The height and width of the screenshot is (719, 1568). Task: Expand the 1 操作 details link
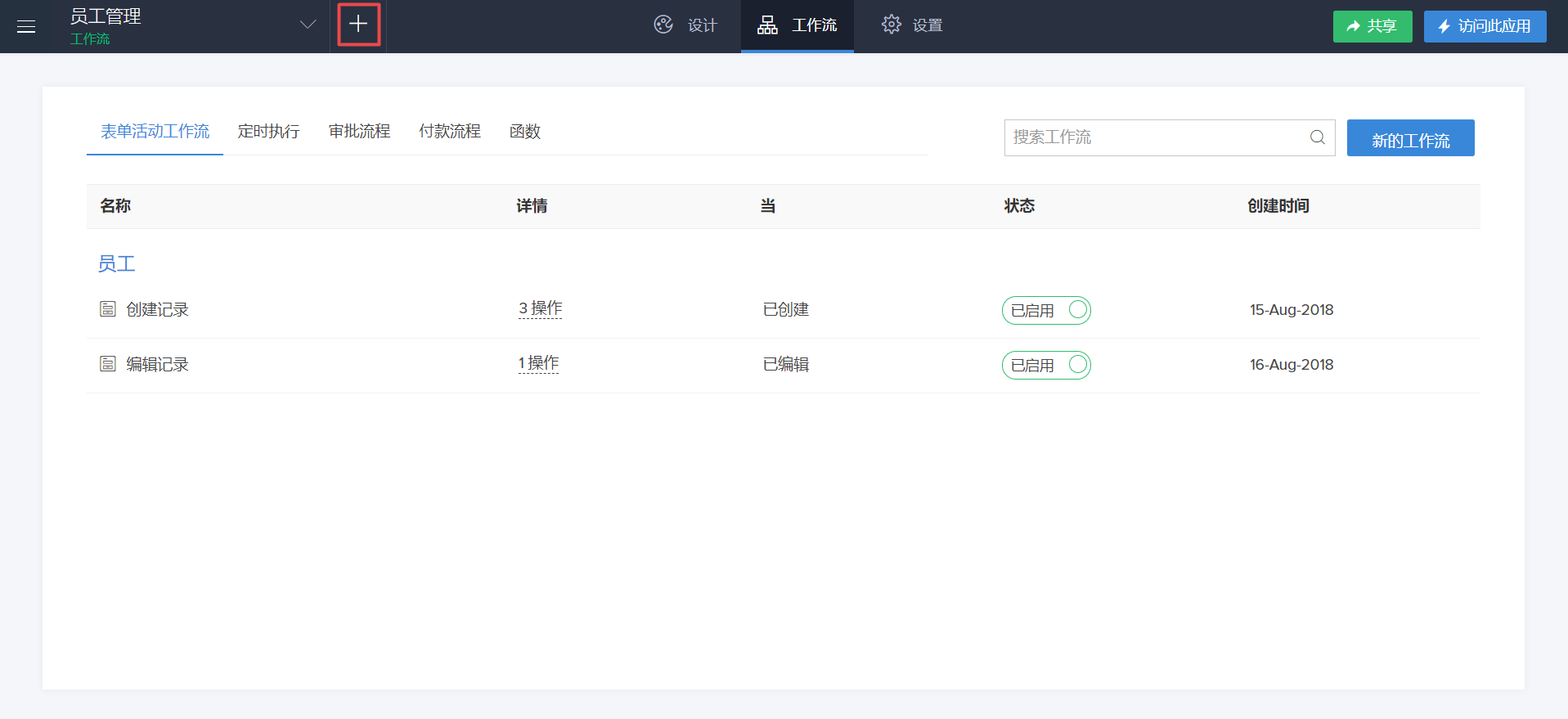tap(538, 363)
